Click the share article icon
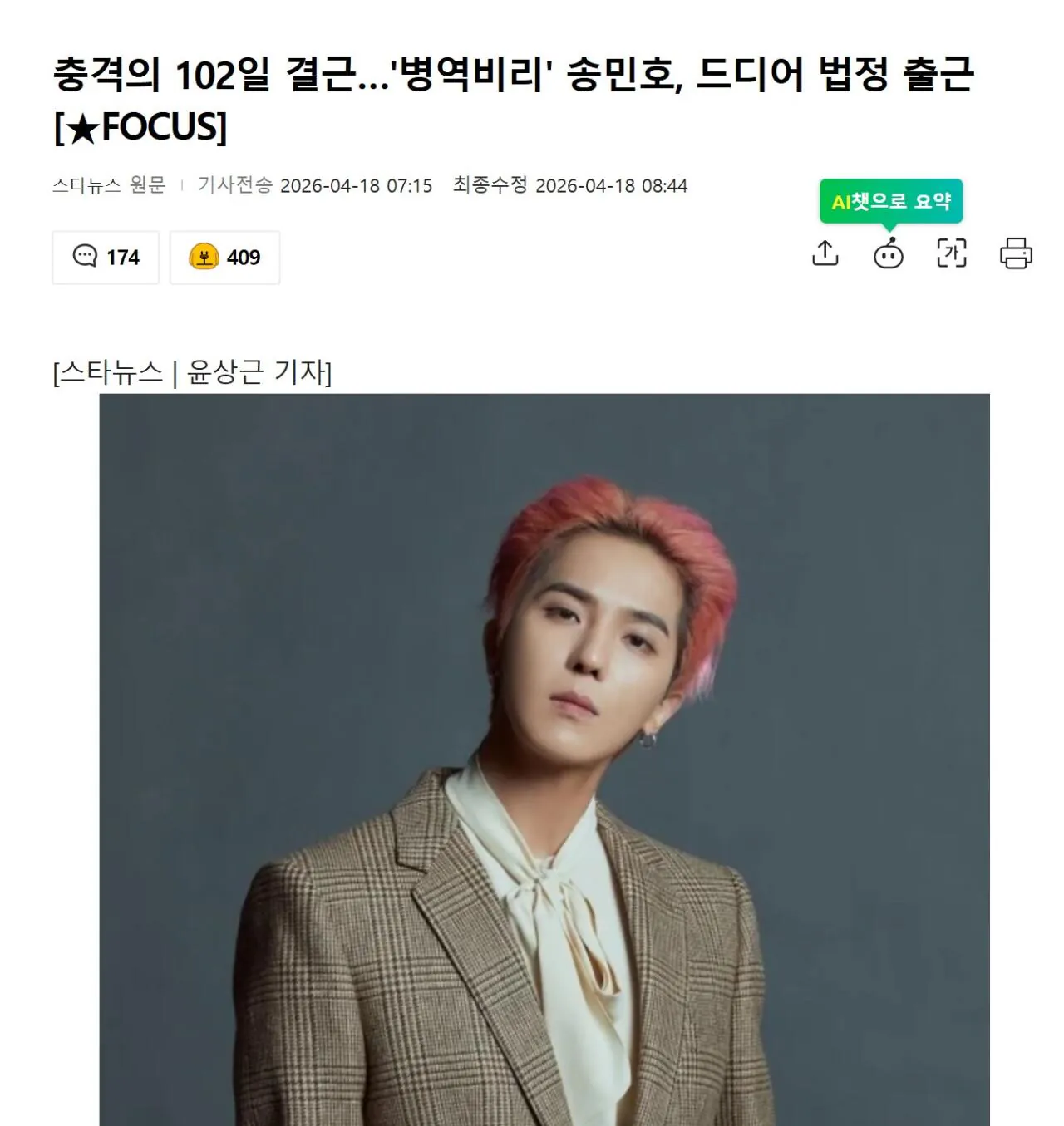The height and width of the screenshot is (1126, 1064). 825,253
